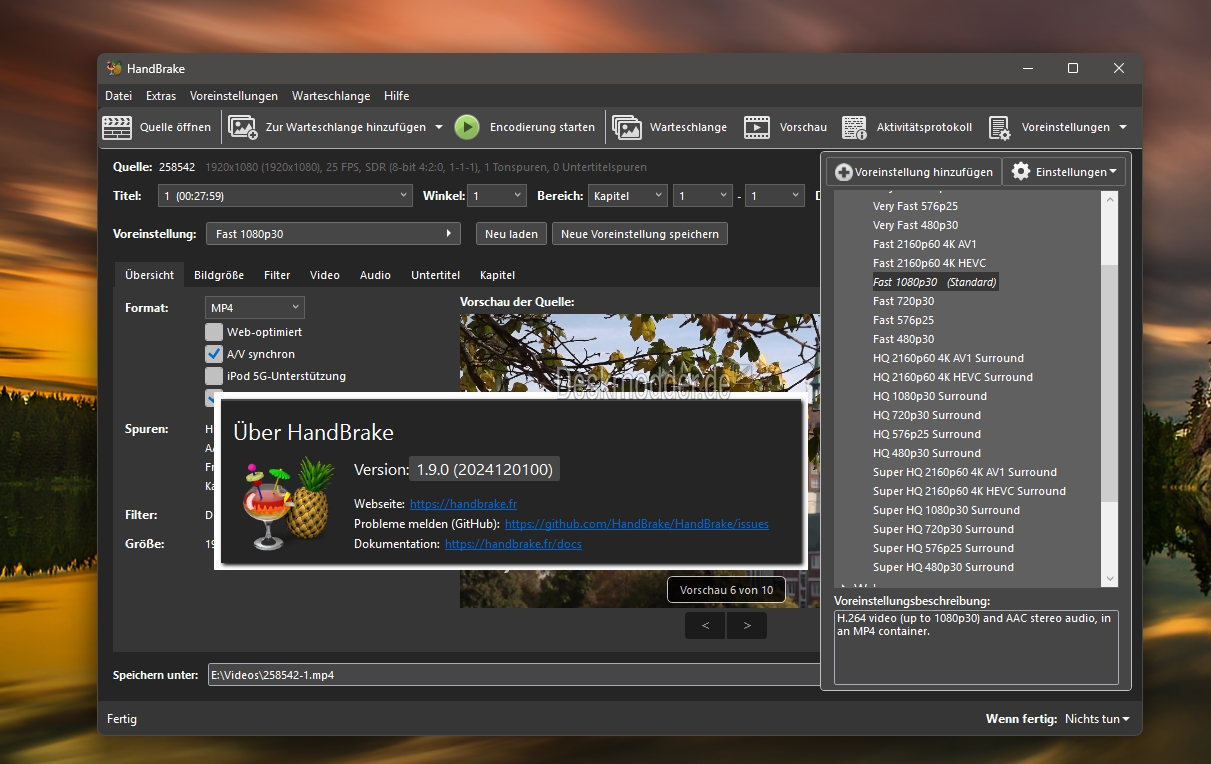Switch to the Filter tab
This screenshot has height=764, width=1211.
277,275
